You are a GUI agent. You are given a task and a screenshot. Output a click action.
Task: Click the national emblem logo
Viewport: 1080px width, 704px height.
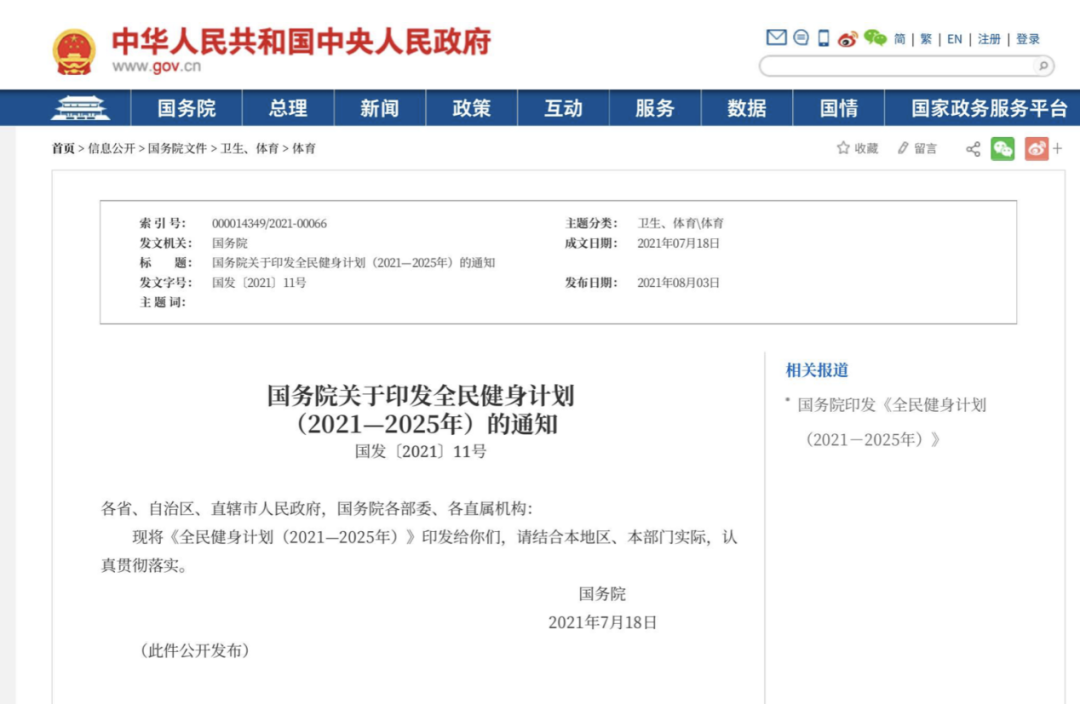click(x=74, y=47)
